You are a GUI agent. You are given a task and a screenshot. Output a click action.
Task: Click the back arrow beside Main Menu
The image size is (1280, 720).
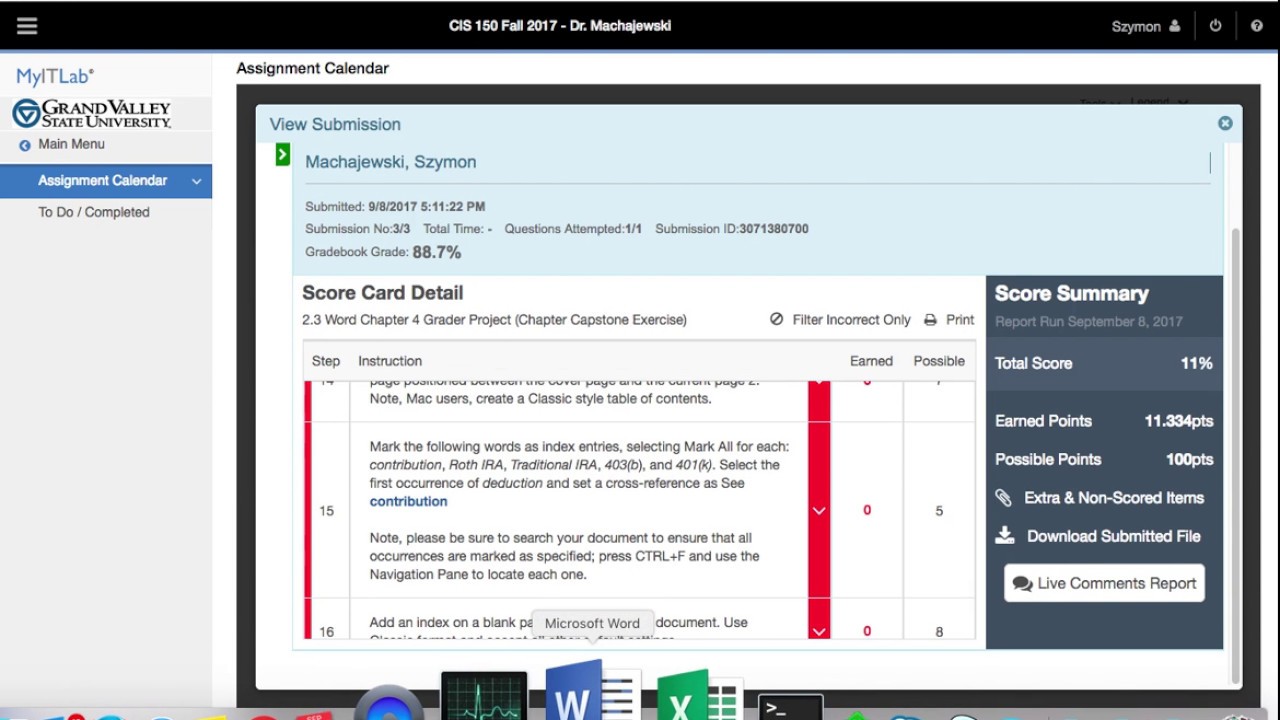point(25,145)
